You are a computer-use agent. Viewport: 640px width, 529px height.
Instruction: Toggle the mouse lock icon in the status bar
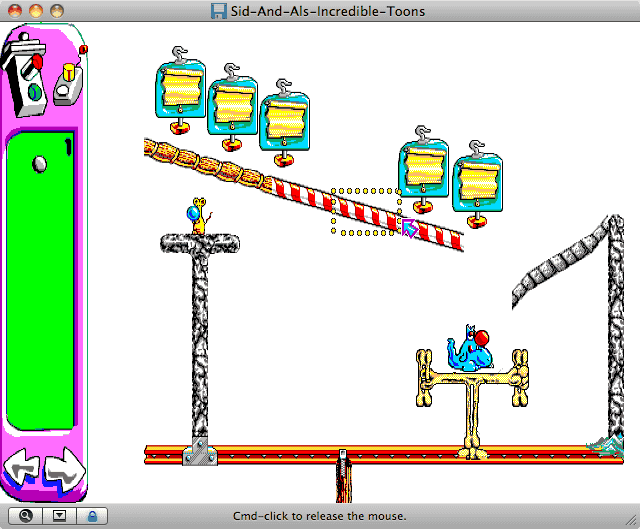pyautogui.click(x=92, y=516)
